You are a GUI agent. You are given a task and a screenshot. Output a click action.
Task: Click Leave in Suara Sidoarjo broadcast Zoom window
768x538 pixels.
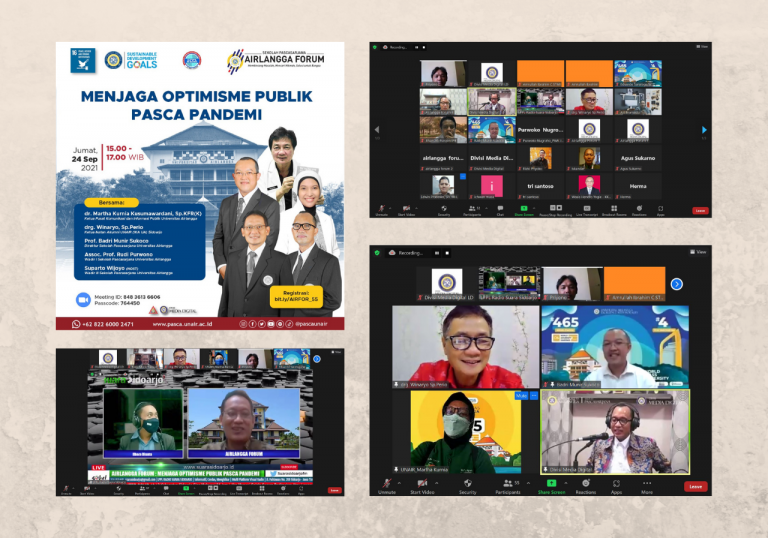pyautogui.click(x=334, y=490)
